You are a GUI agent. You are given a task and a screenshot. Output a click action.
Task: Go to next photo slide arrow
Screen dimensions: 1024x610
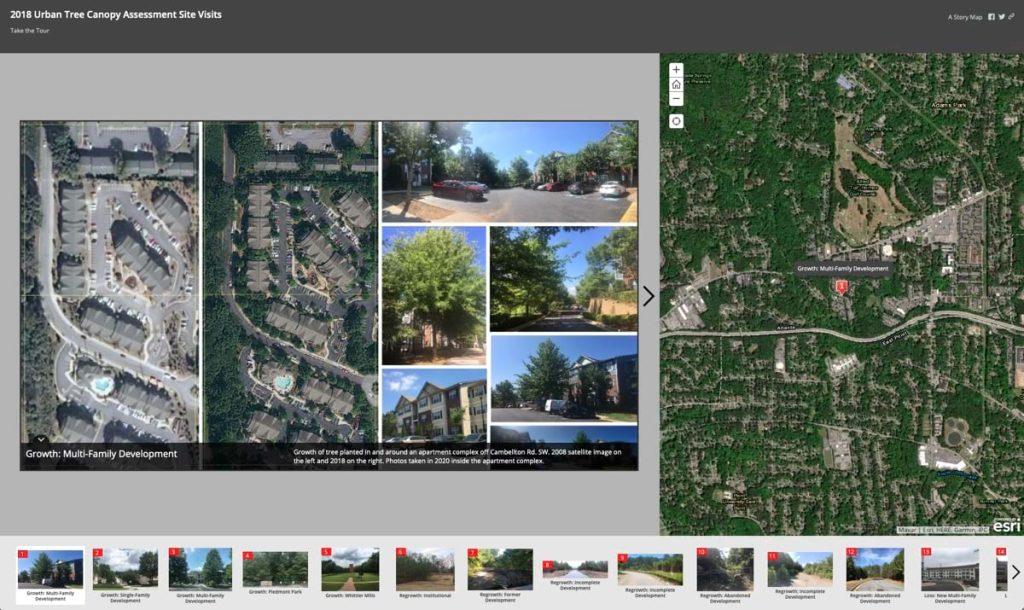point(648,296)
